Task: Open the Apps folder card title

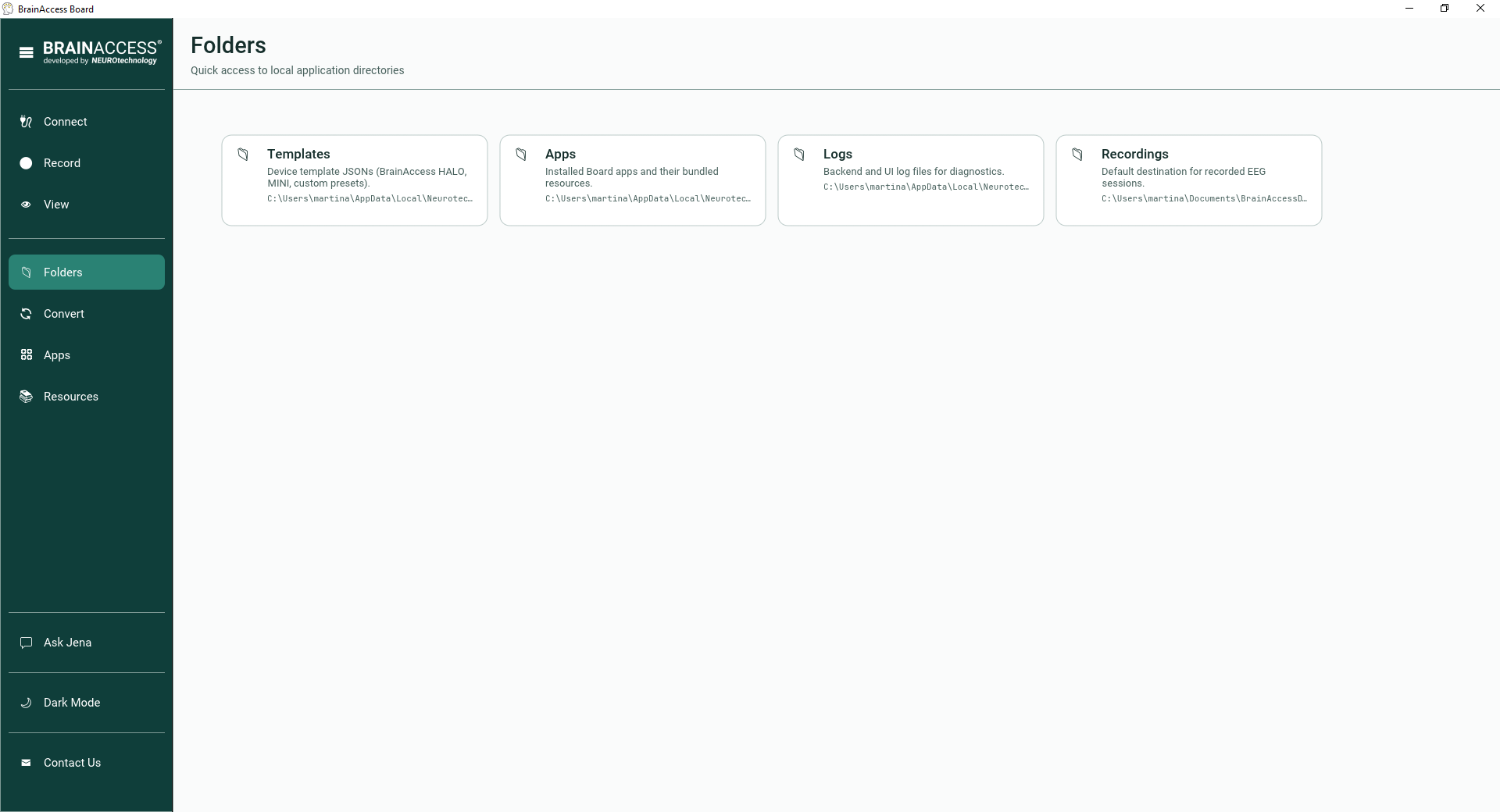Action: pyautogui.click(x=560, y=155)
